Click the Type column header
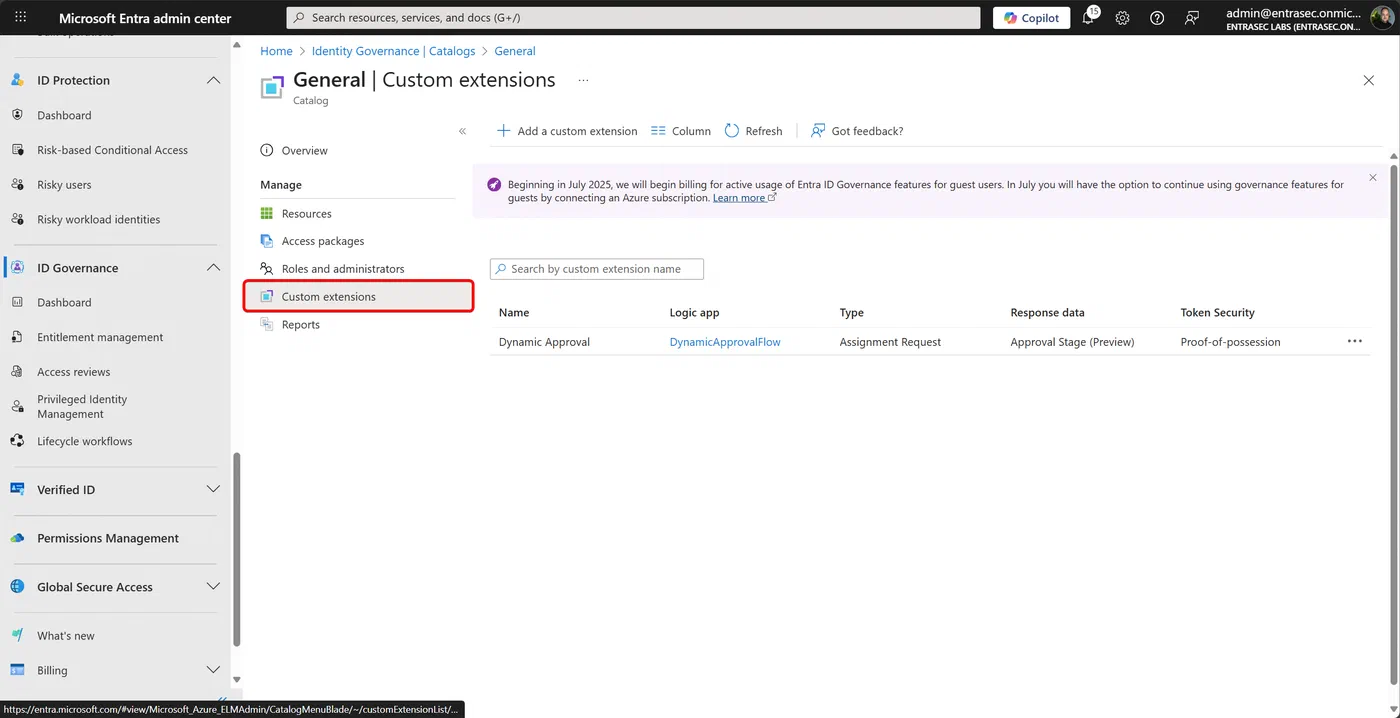1400x718 pixels. click(x=851, y=313)
